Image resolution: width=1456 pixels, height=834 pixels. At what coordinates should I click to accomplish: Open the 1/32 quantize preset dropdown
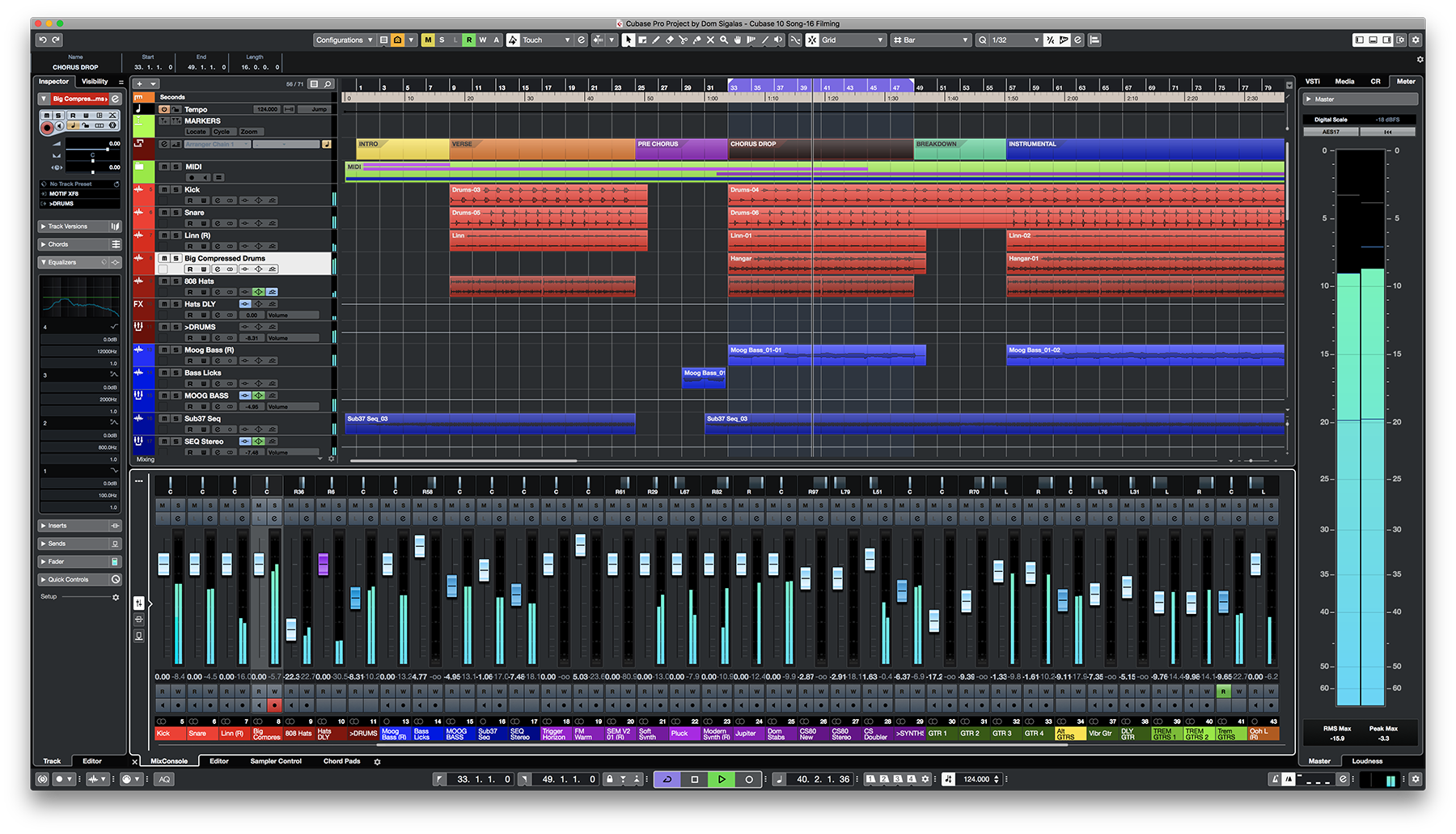click(1015, 40)
